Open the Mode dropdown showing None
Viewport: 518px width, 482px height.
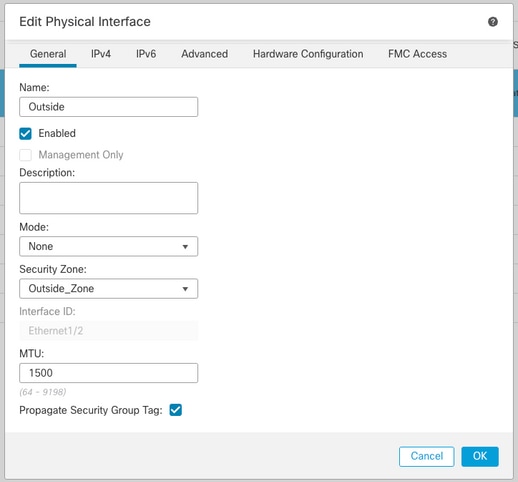[109, 246]
